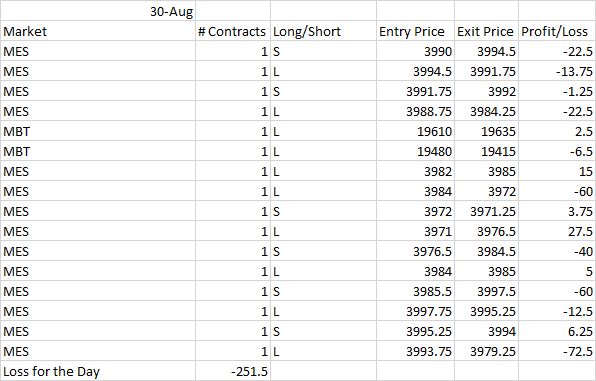The width and height of the screenshot is (596, 381).
Task: Select the profit cell showing 27.5
Action: click(x=557, y=231)
